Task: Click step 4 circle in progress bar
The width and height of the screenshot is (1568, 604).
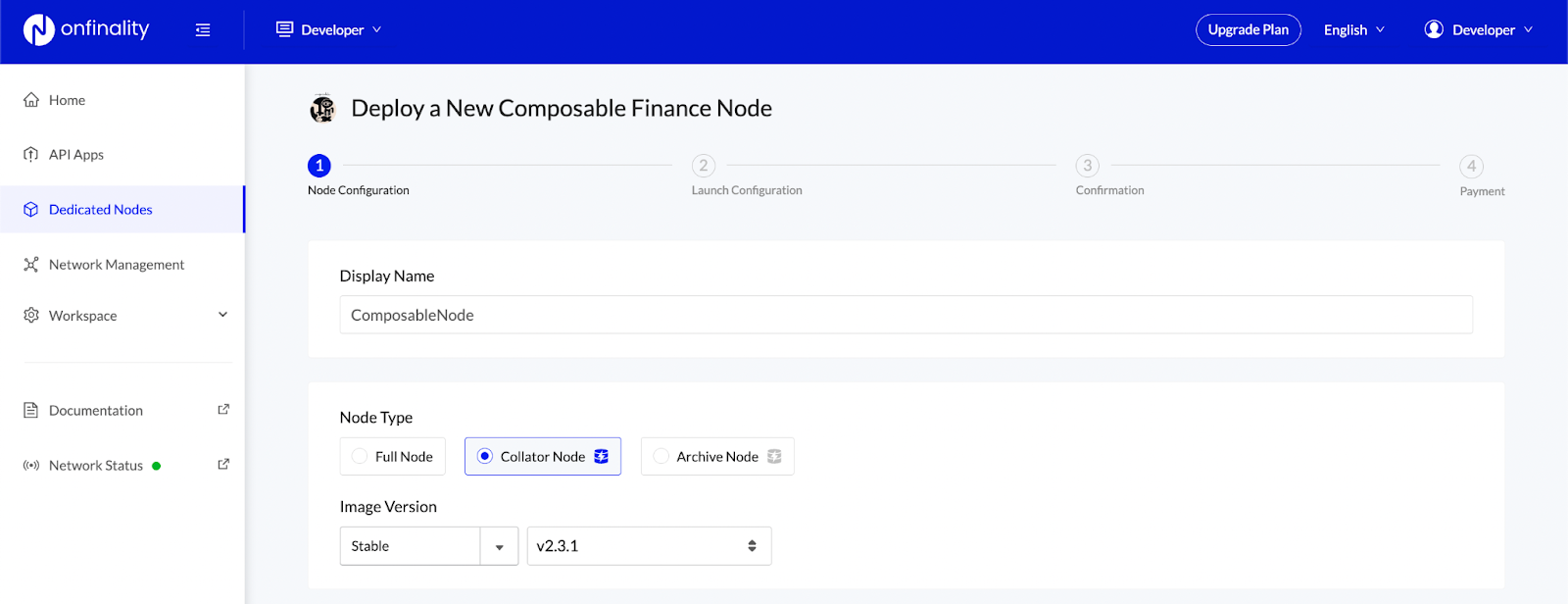Action: [x=1472, y=167]
